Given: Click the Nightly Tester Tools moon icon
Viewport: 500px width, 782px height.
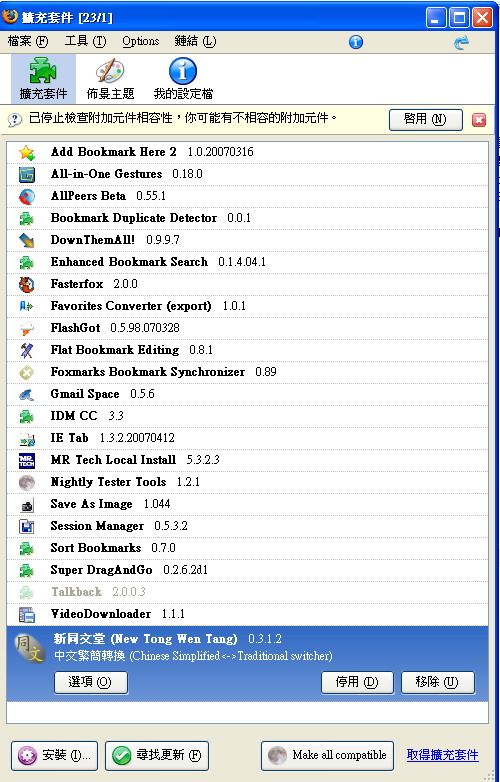Looking at the screenshot, I should pos(27,482).
